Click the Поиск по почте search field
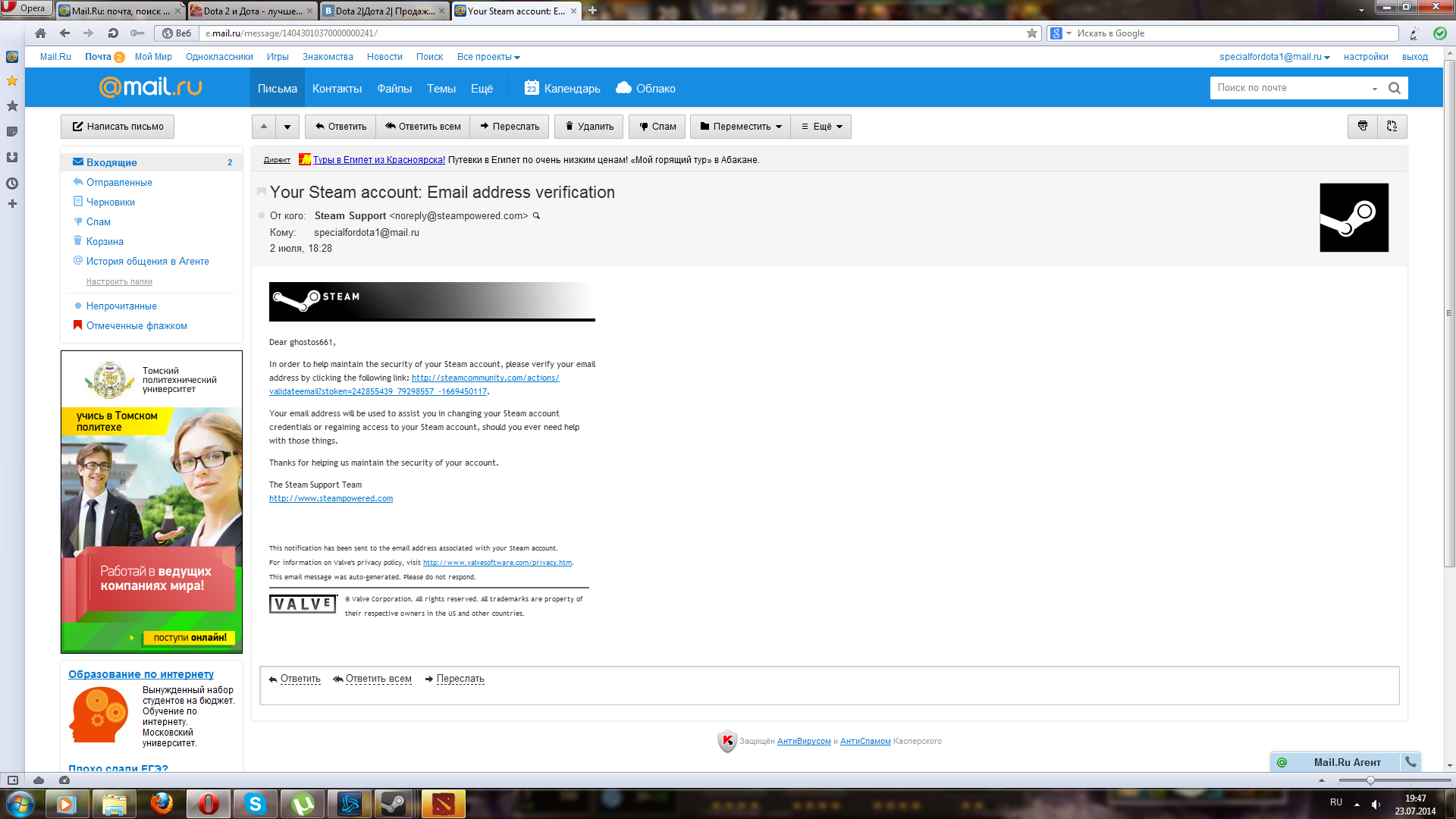Screen dimensions: 1456x819 pos(1289,88)
